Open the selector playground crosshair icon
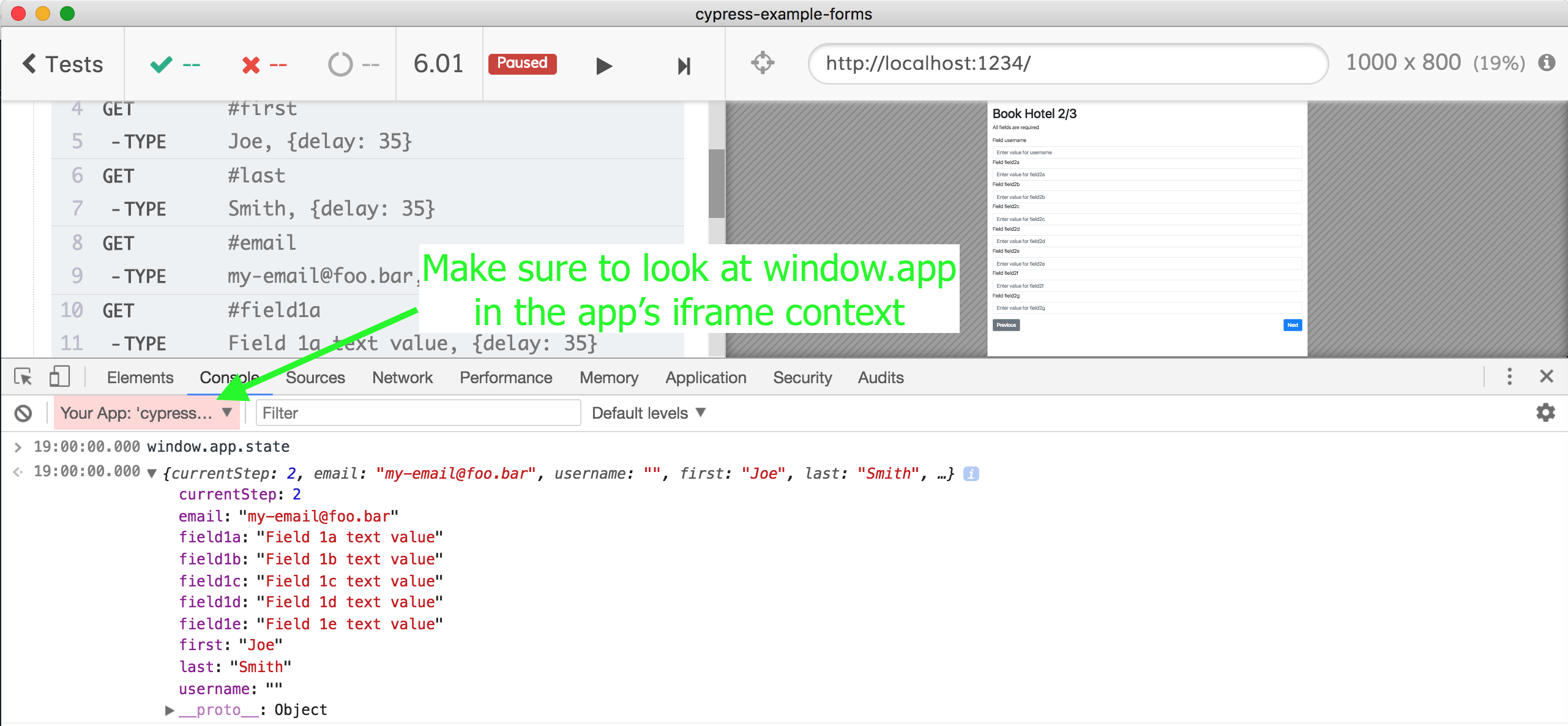This screenshot has width=1568, height=726. click(x=762, y=63)
